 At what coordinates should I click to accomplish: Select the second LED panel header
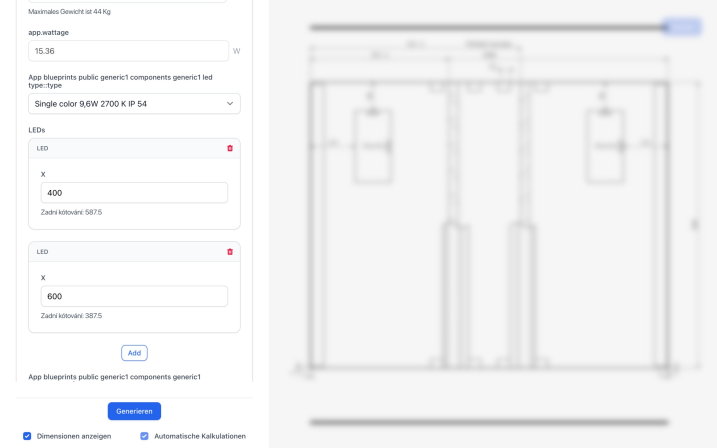point(134,252)
